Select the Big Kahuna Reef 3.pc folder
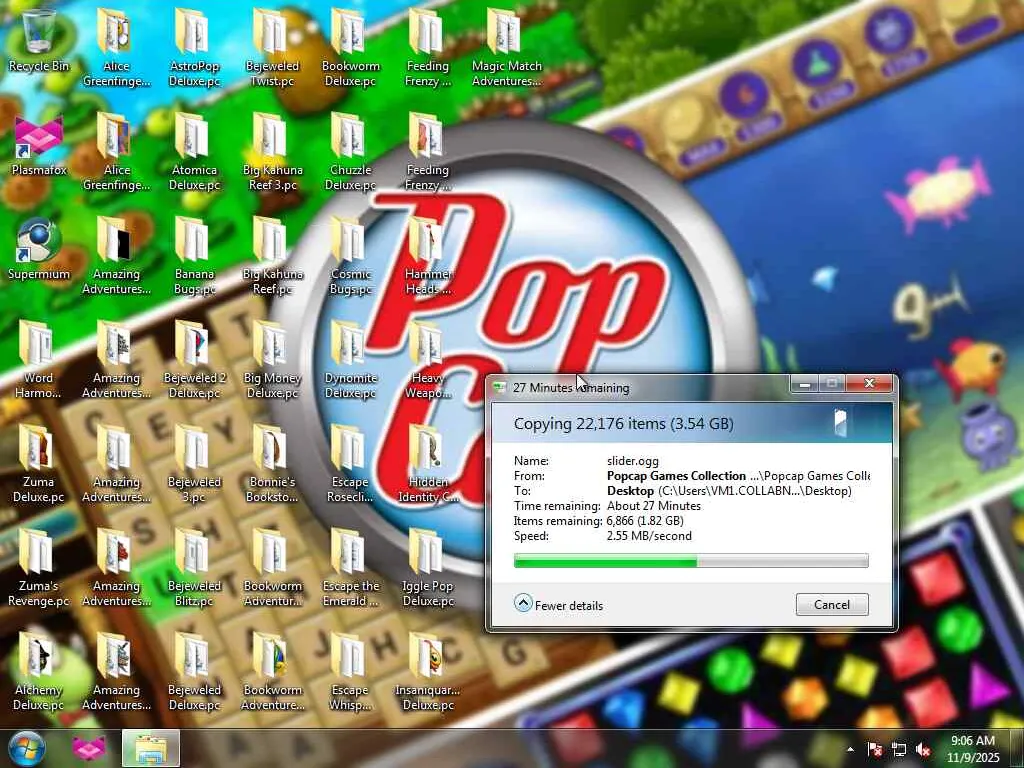Image resolution: width=1024 pixels, height=768 pixels. 272,151
